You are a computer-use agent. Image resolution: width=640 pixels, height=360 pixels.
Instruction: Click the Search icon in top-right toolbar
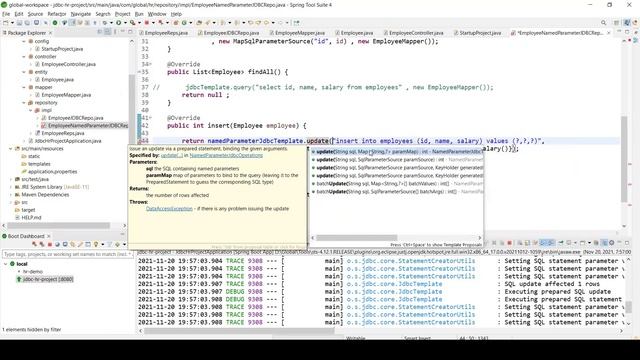tap(603, 23)
